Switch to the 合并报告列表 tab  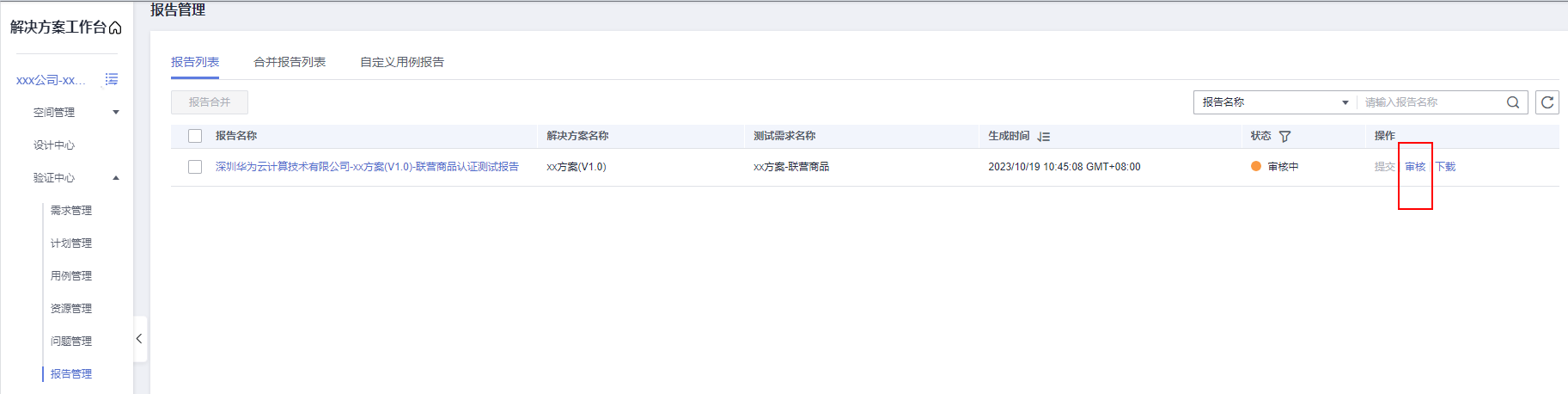(x=290, y=62)
